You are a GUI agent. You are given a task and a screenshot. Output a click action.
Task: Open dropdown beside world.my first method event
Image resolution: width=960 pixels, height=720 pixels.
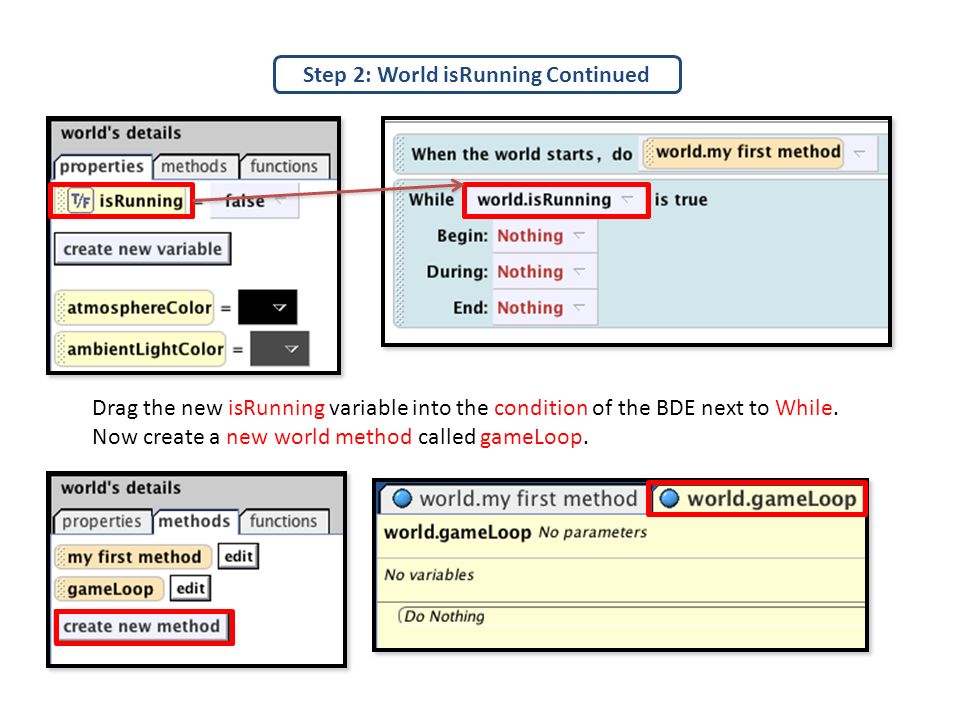coord(860,152)
